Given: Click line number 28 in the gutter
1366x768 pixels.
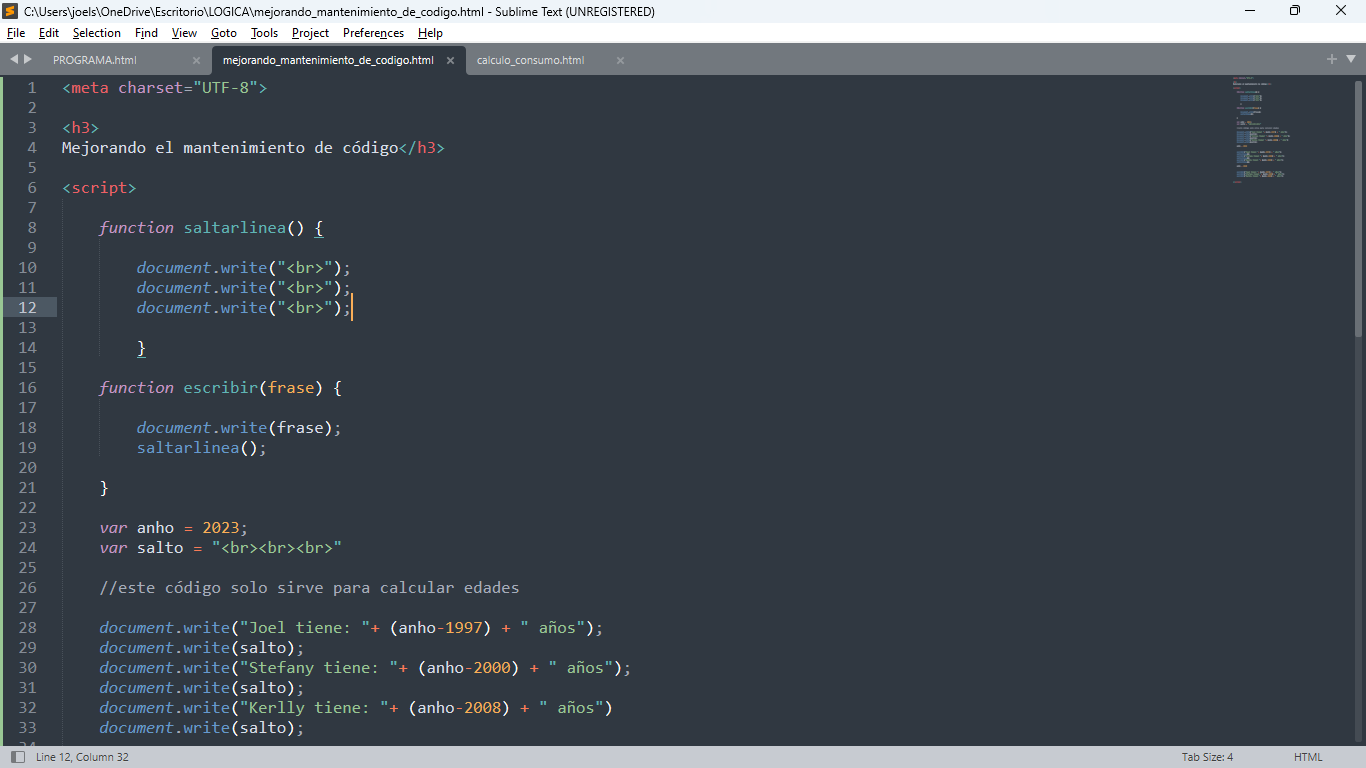Looking at the screenshot, I should 27,628.
